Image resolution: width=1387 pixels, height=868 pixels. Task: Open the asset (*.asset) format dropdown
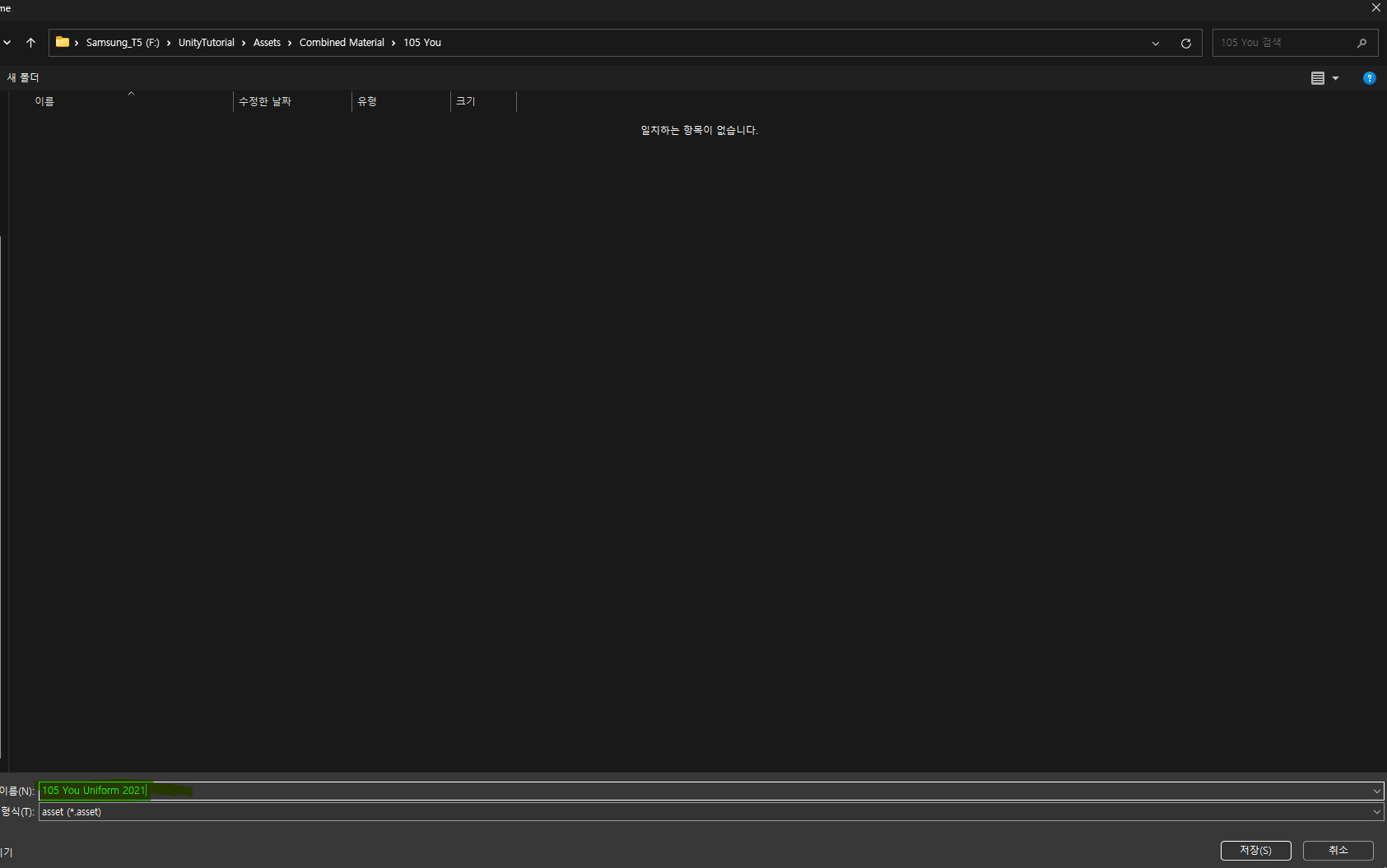pyautogui.click(x=1376, y=811)
